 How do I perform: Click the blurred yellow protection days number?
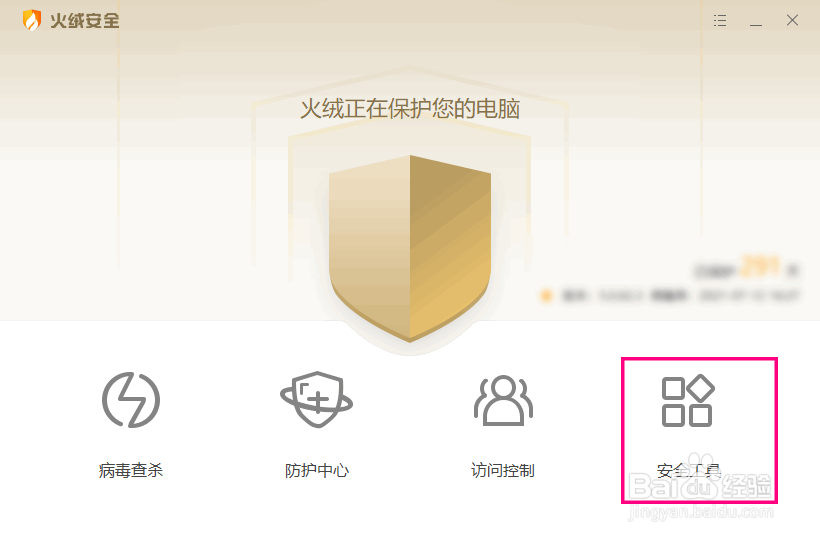(761, 267)
